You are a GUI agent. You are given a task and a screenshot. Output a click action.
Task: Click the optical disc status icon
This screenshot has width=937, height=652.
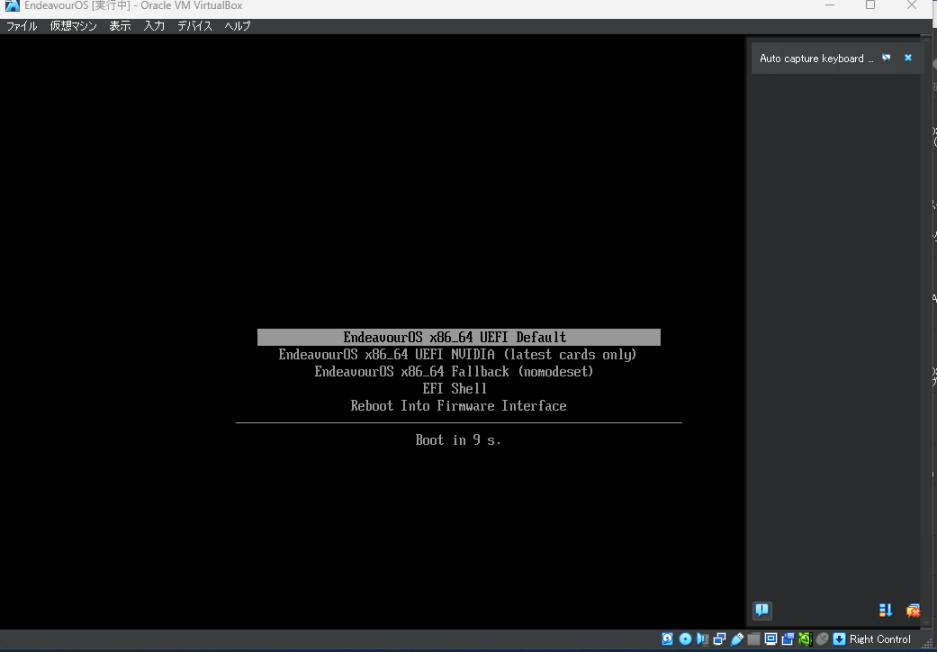pyautogui.click(x=685, y=639)
